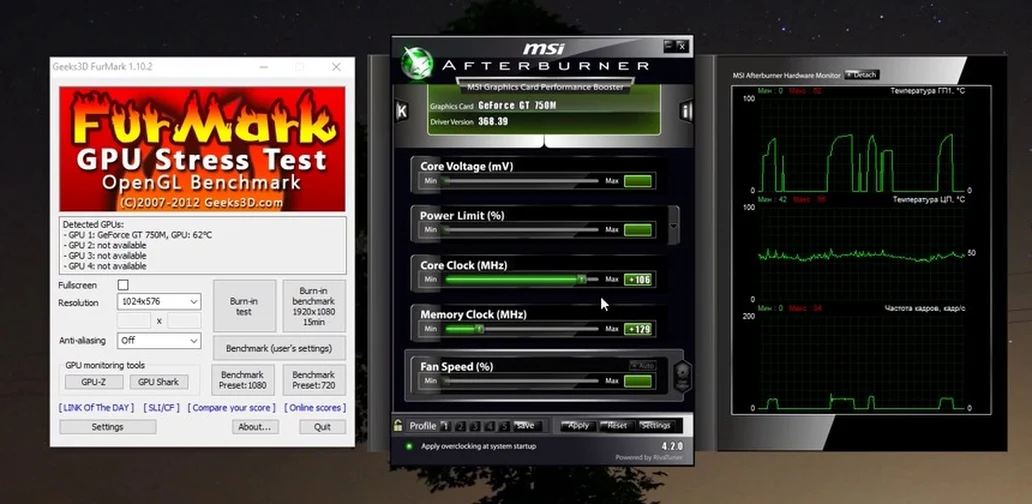Open Compare your score link
The width and height of the screenshot is (1032, 504).
[232, 408]
